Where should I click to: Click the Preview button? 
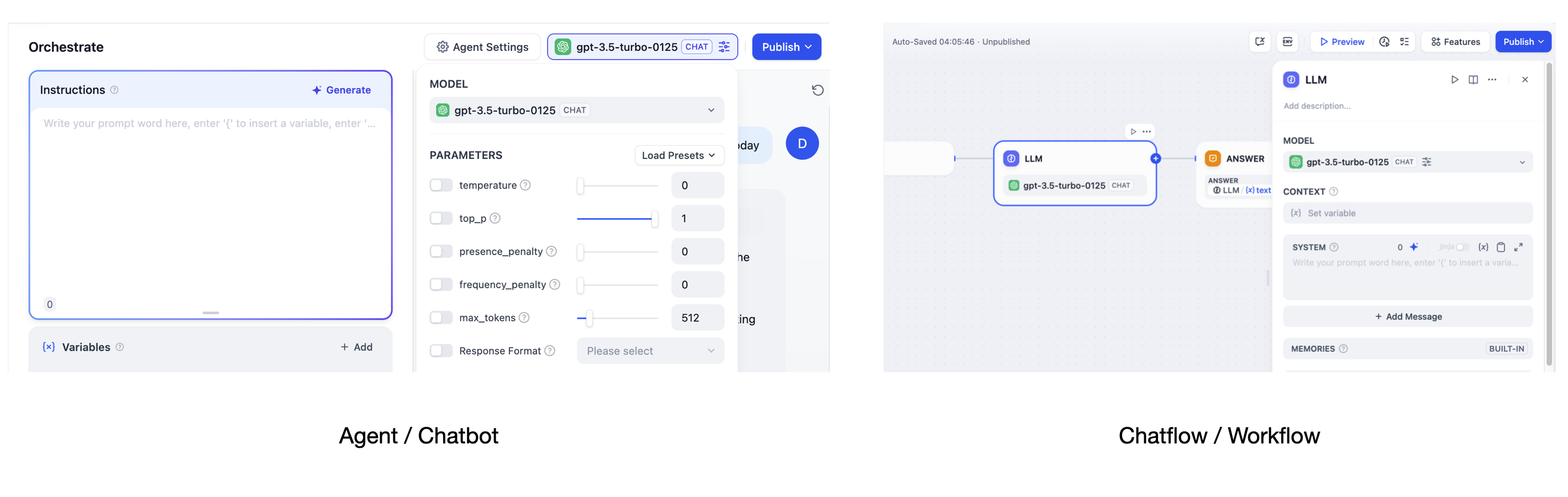[x=1341, y=41]
